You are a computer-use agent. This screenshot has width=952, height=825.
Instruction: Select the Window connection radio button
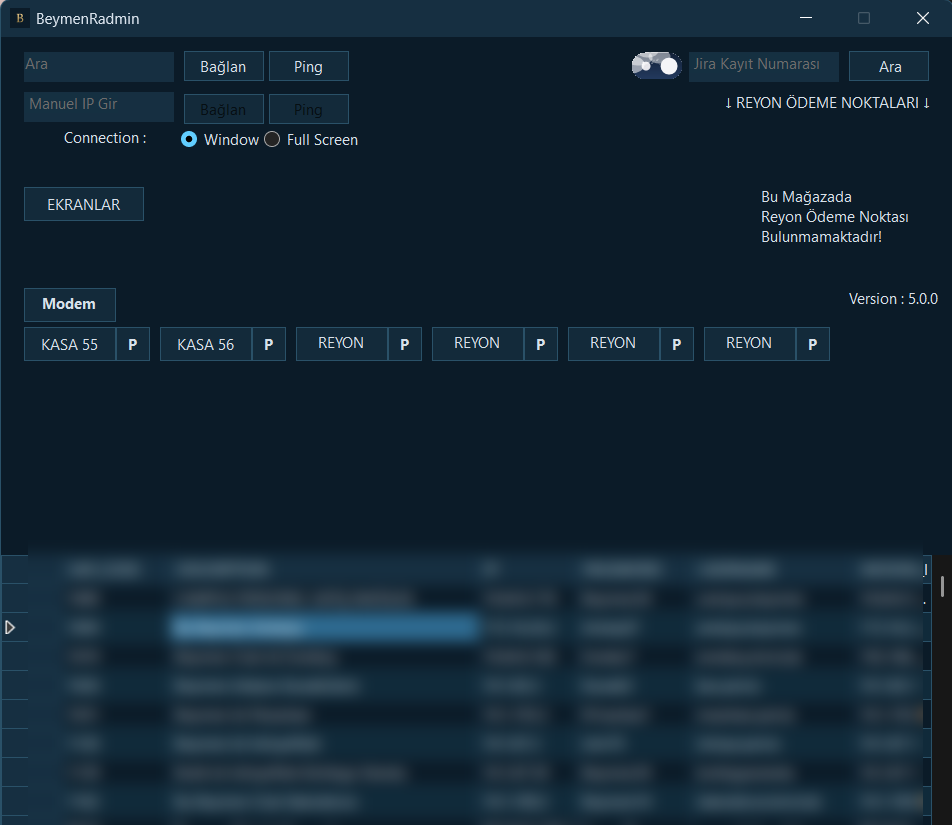coord(189,140)
